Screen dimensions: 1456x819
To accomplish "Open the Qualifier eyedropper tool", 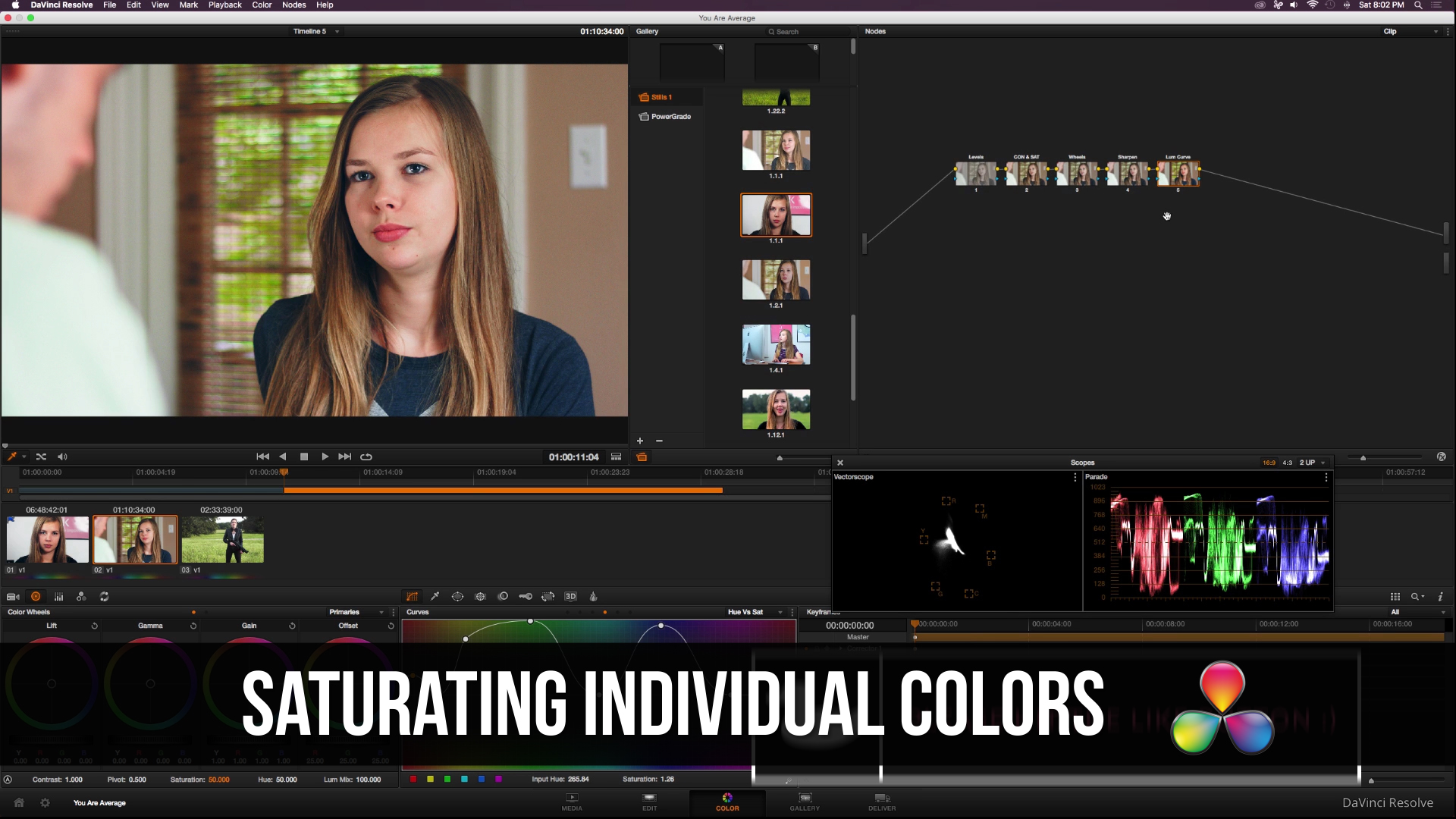I will click(x=435, y=597).
